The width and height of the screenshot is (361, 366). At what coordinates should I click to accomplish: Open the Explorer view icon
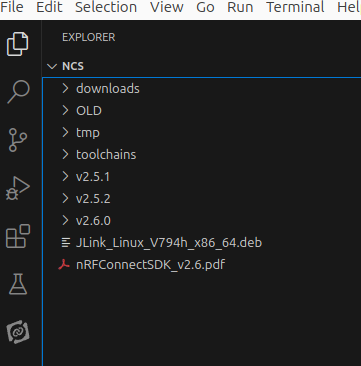pyautogui.click(x=18, y=44)
